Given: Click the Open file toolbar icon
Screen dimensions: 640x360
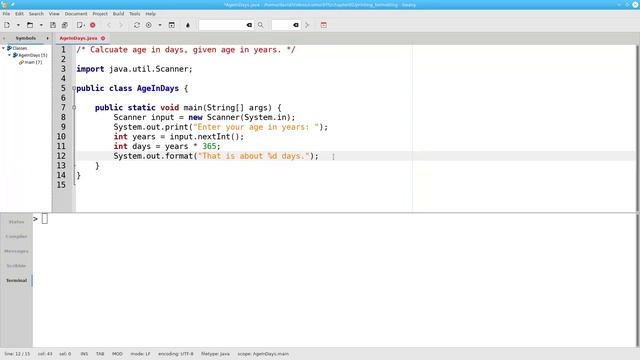Looking at the screenshot, I should pyautogui.click(x=30, y=25).
